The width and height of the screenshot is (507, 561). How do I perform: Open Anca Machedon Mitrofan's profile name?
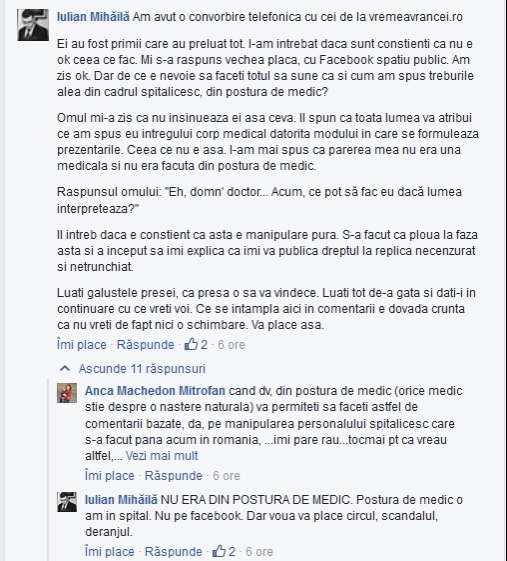click(155, 391)
